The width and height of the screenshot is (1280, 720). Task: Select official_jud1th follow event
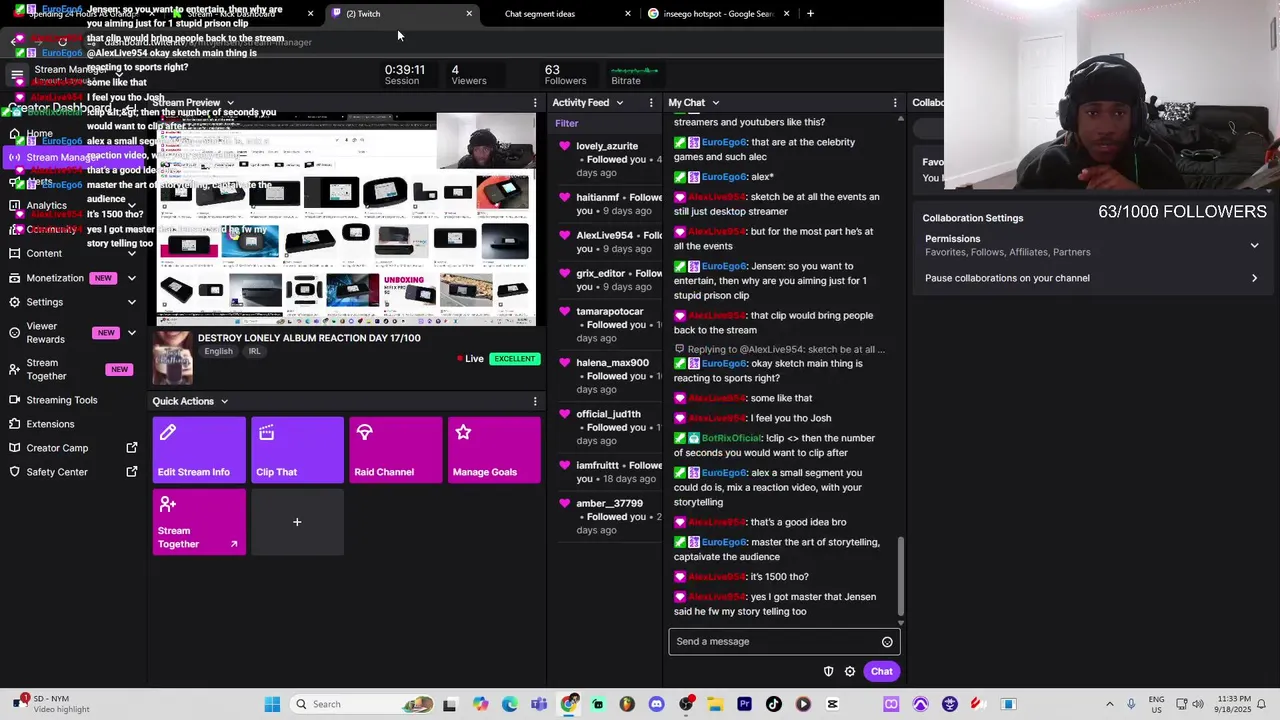[610, 427]
